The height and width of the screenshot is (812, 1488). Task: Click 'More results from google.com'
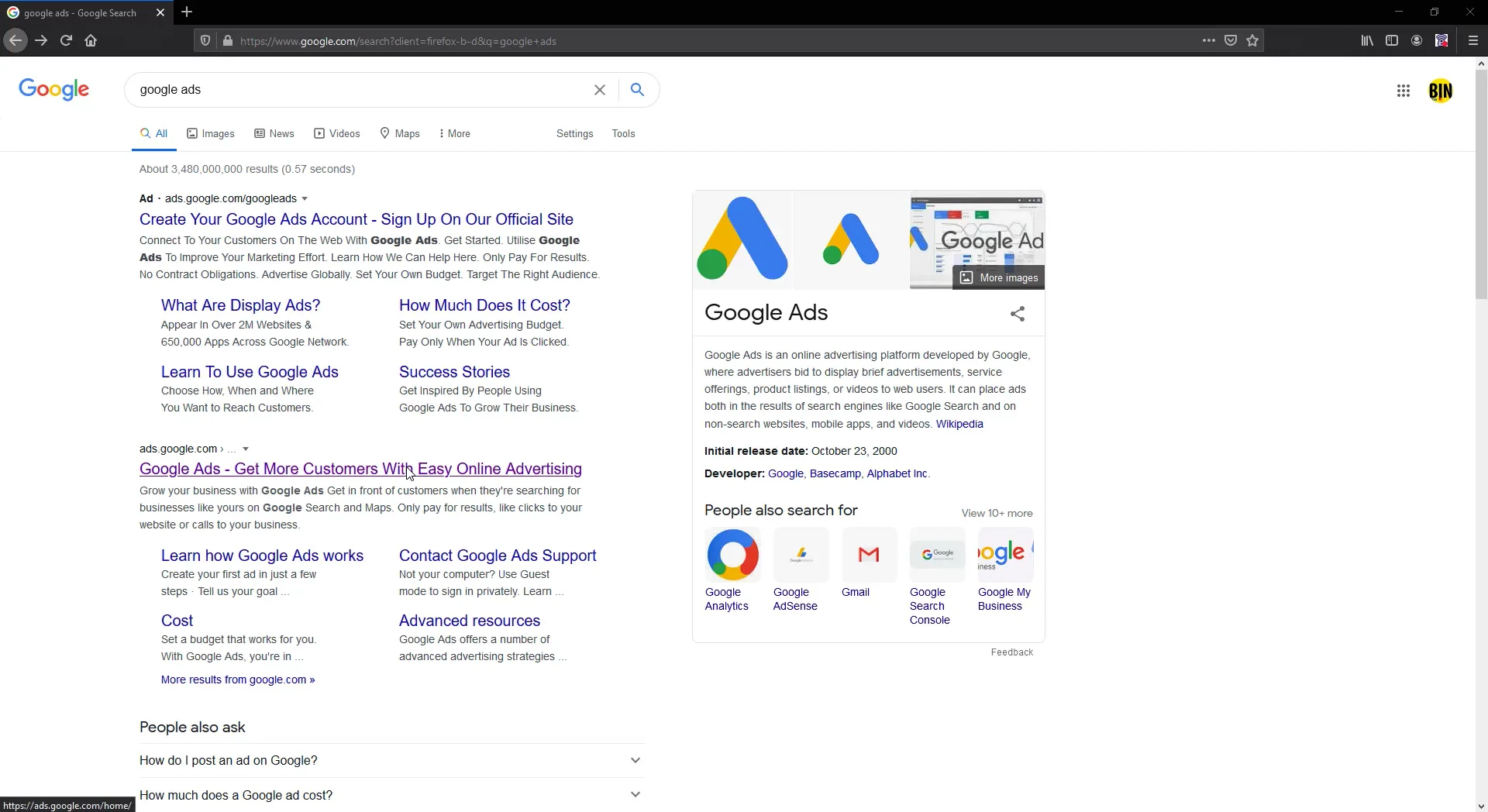237,680
